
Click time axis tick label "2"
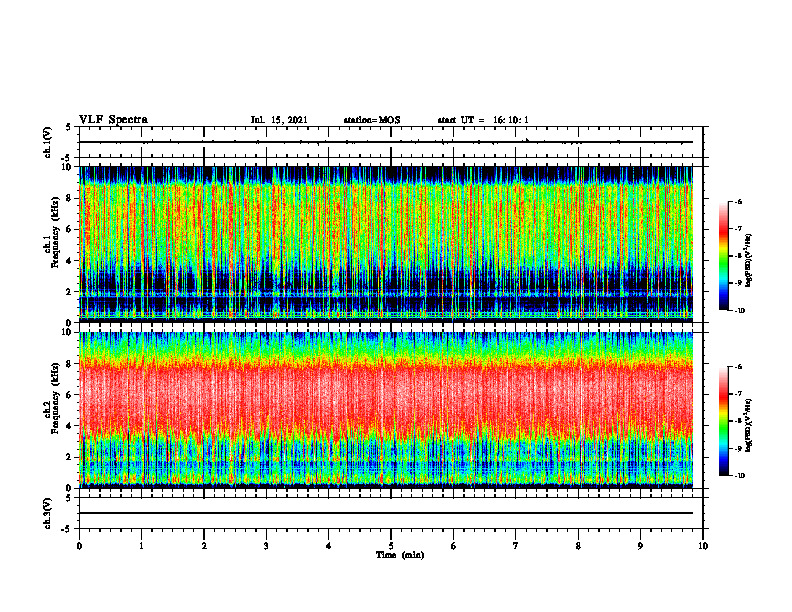click(x=204, y=546)
